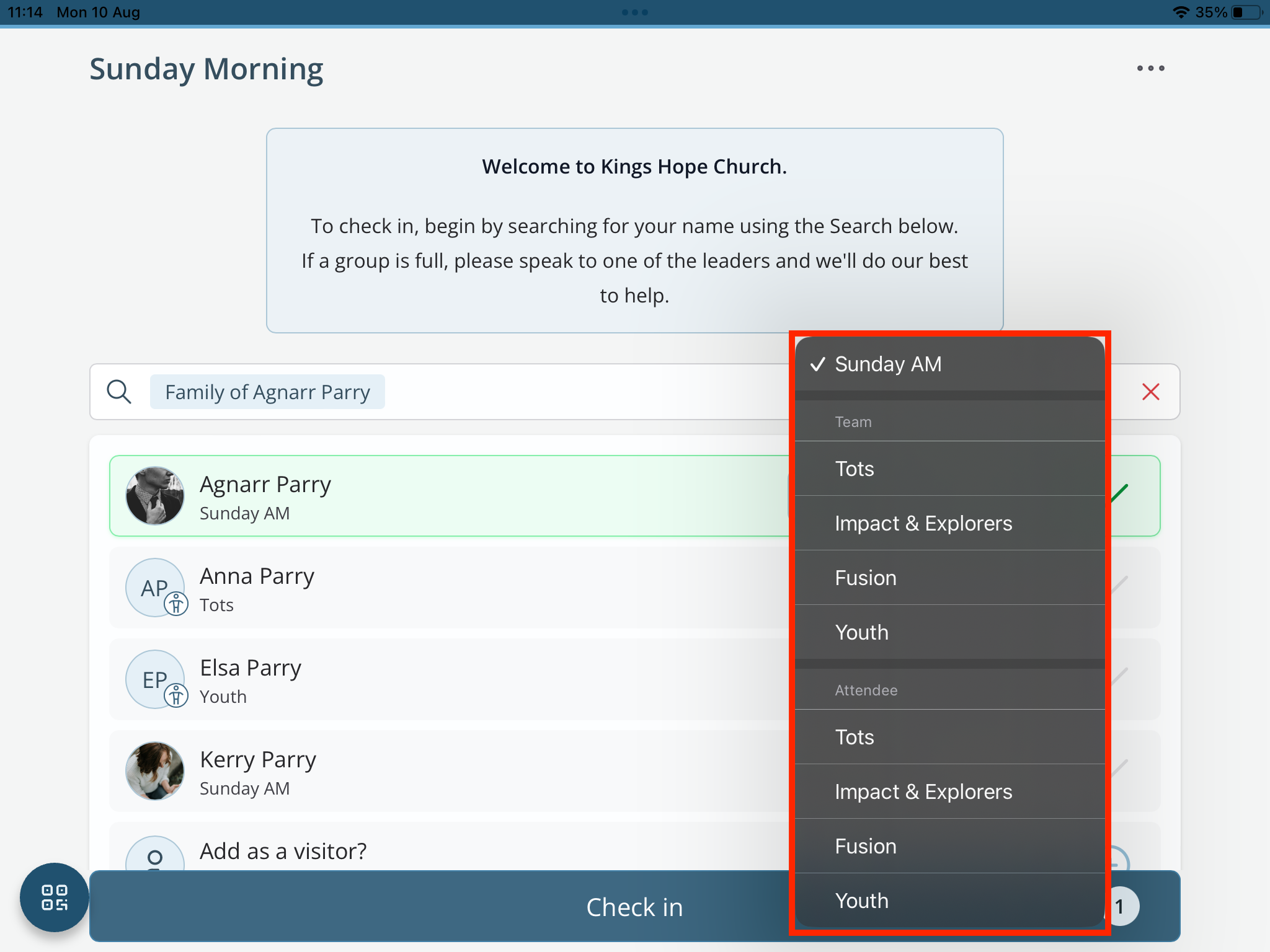Click the visitor avatar icon
The image size is (1270, 952).
tap(155, 854)
